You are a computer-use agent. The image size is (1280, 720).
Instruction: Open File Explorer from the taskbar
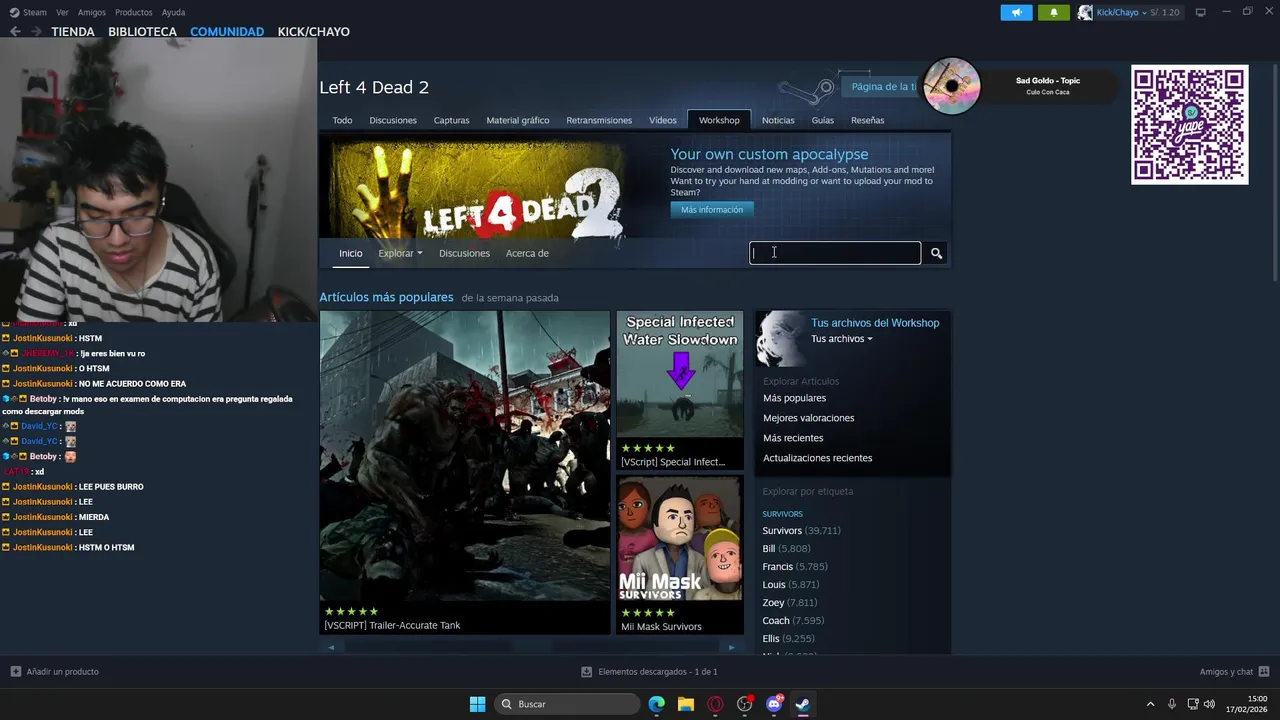click(x=685, y=704)
